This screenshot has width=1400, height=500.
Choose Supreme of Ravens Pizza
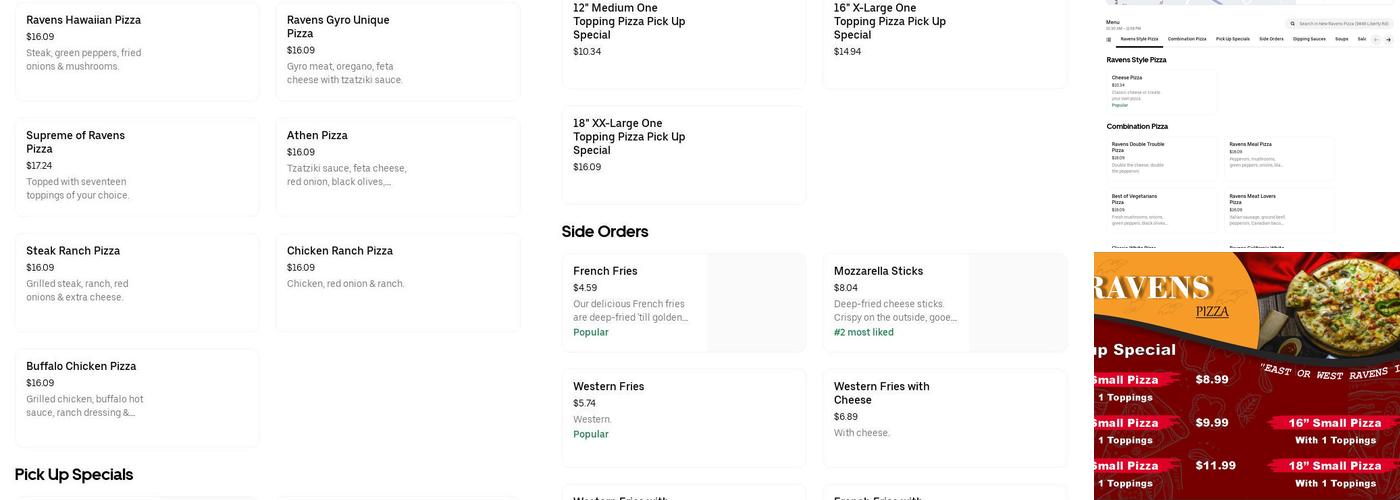click(x=137, y=166)
